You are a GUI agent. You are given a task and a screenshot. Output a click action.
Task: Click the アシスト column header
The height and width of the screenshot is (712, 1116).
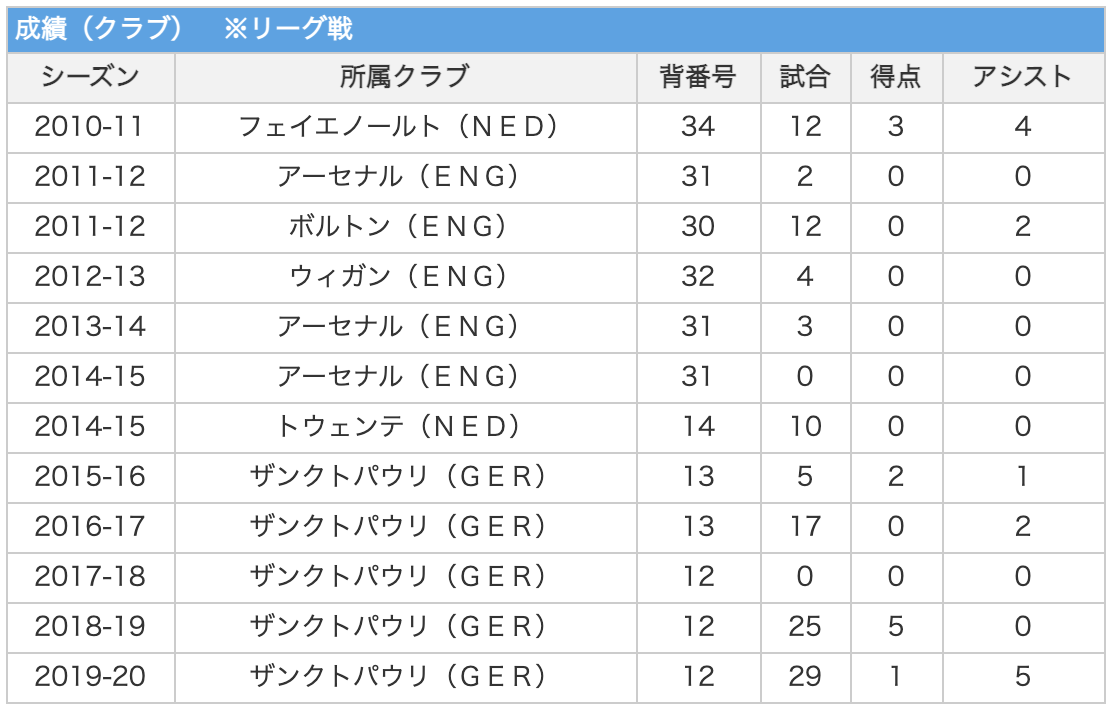pyautogui.click(x=1022, y=77)
